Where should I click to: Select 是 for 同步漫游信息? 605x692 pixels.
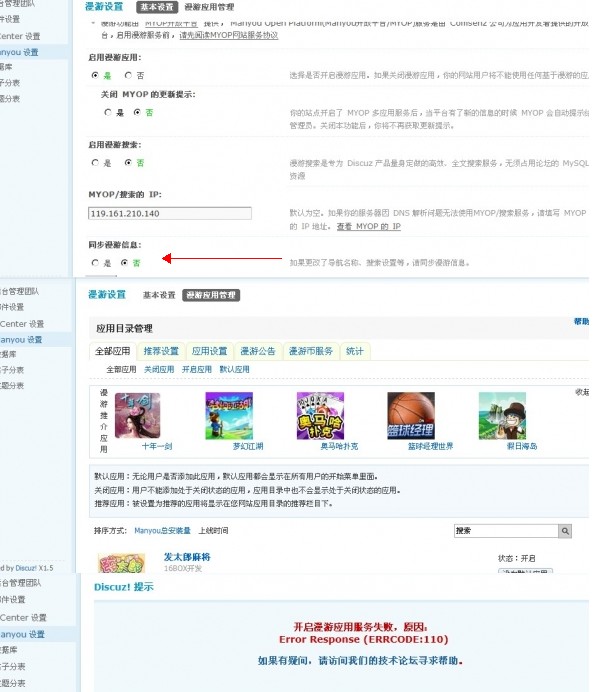95,263
